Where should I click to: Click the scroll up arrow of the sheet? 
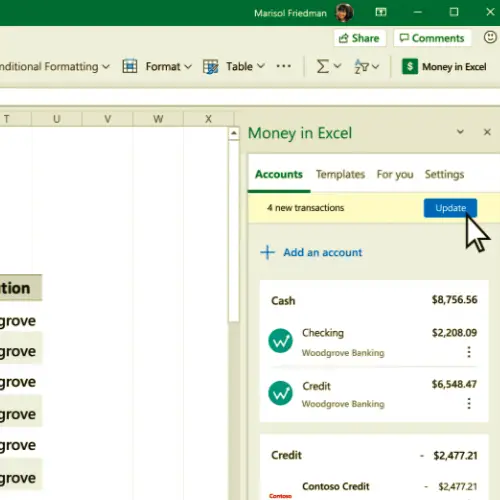234,134
